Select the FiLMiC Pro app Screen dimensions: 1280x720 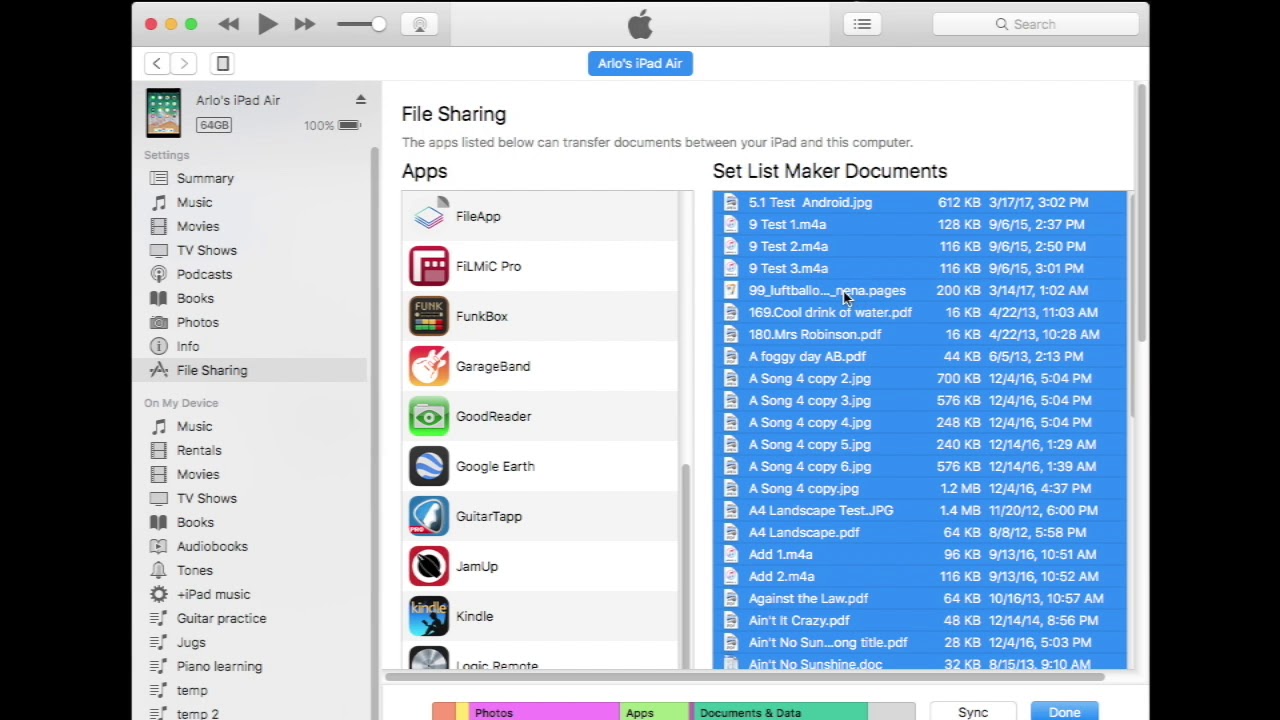[540, 266]
